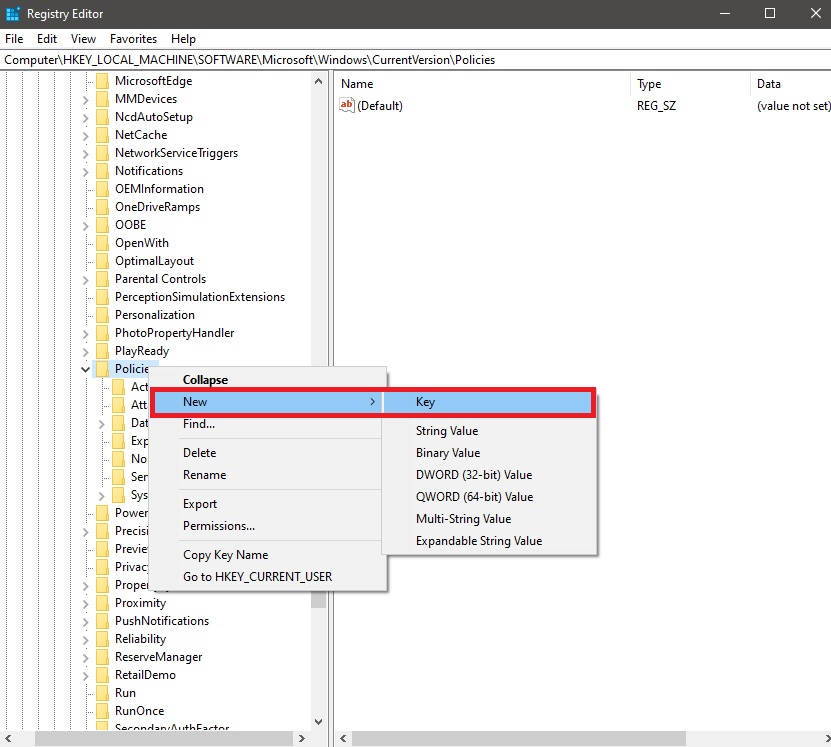Click the folder icon beside NetCache
831x747 pixels.
pyautogui.click(x=104, y=134)
